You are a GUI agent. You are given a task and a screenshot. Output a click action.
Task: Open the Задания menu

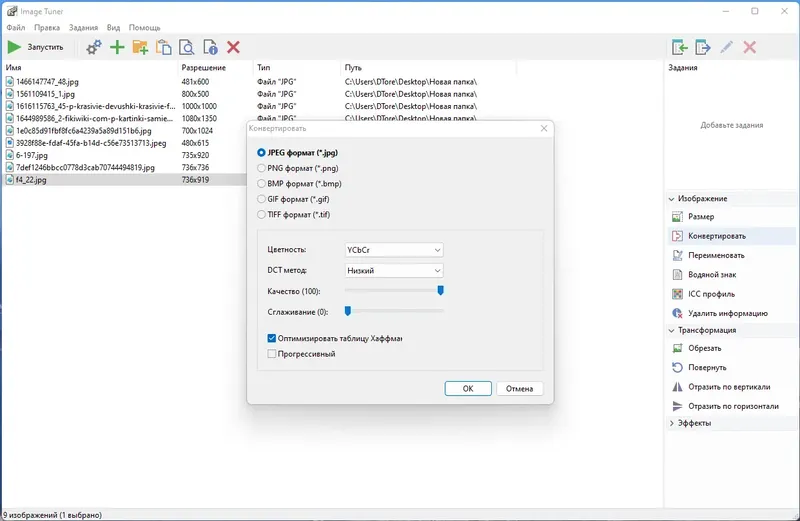coord(83,28)
